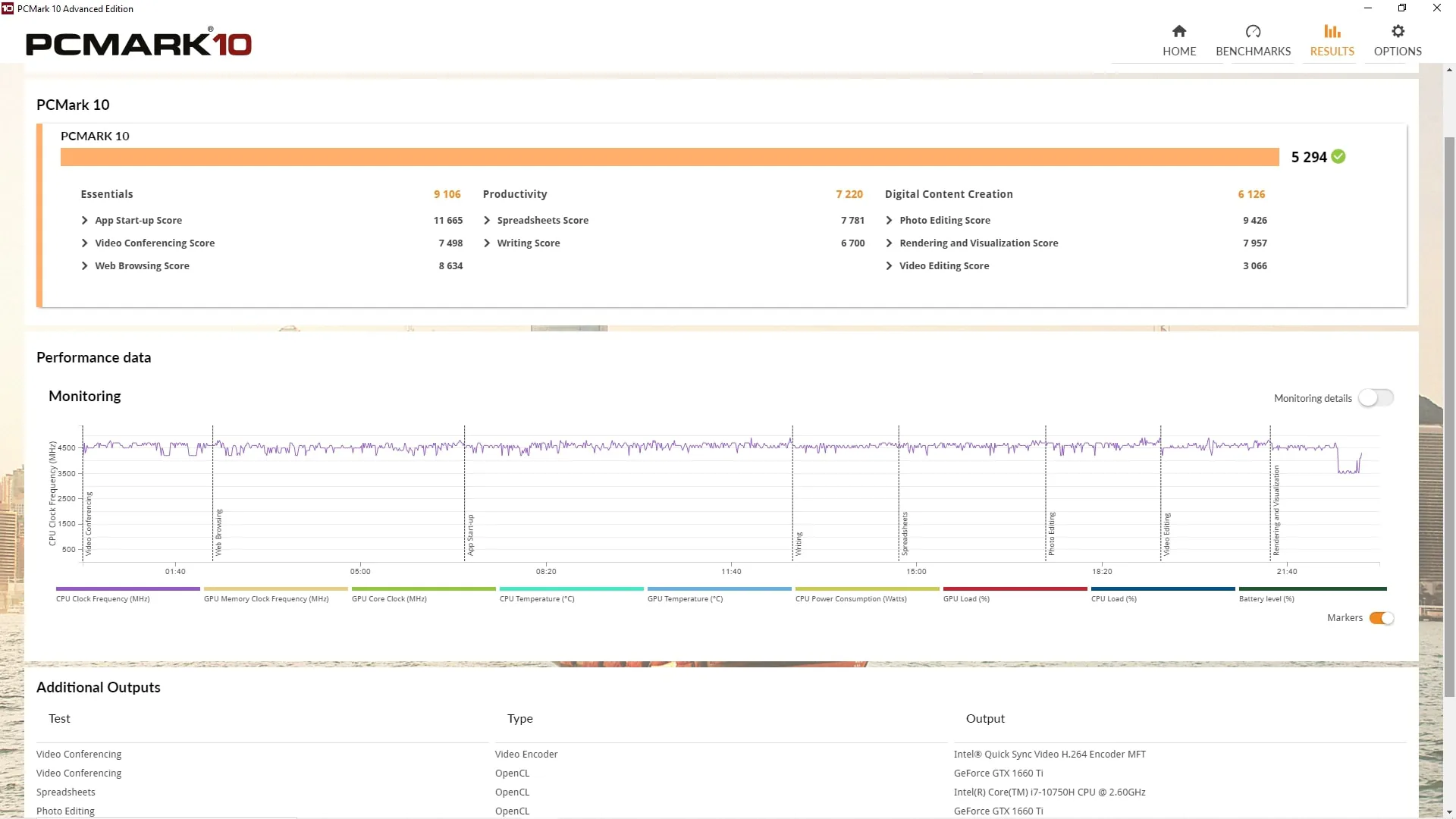The image size is (1456, 819).
Task: Select CPU Temperature legend
Action: pos(571,595)
